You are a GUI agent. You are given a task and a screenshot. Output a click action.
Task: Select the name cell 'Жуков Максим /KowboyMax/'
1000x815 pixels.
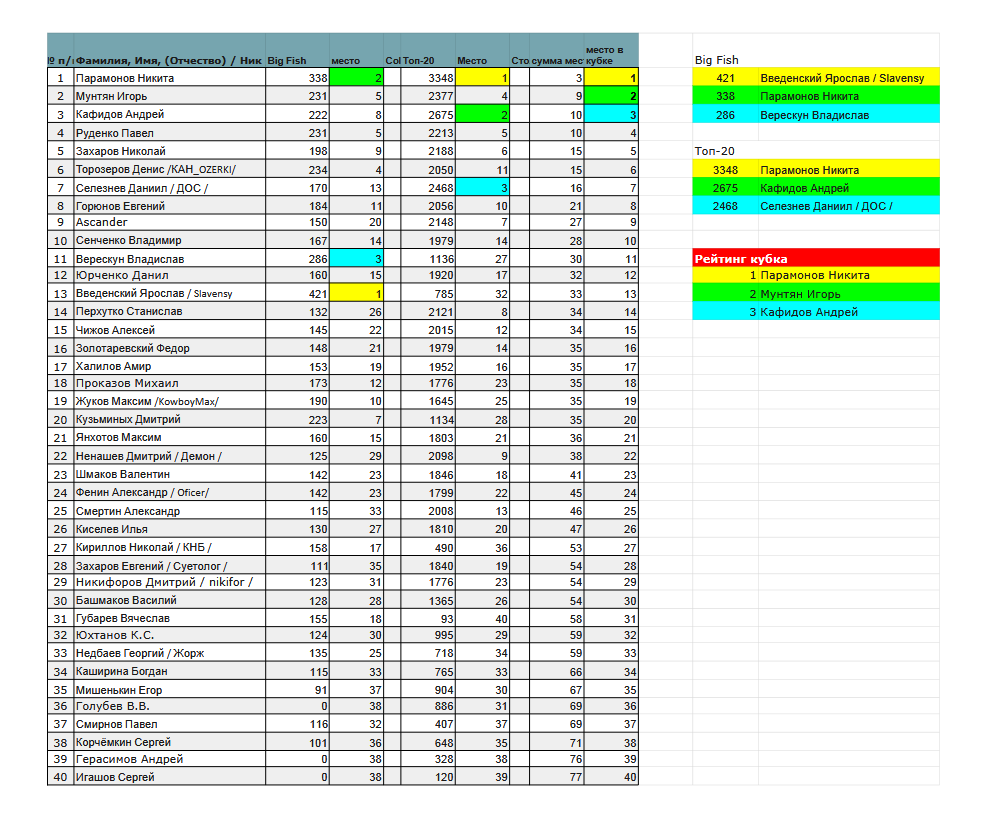pos(169,401)
